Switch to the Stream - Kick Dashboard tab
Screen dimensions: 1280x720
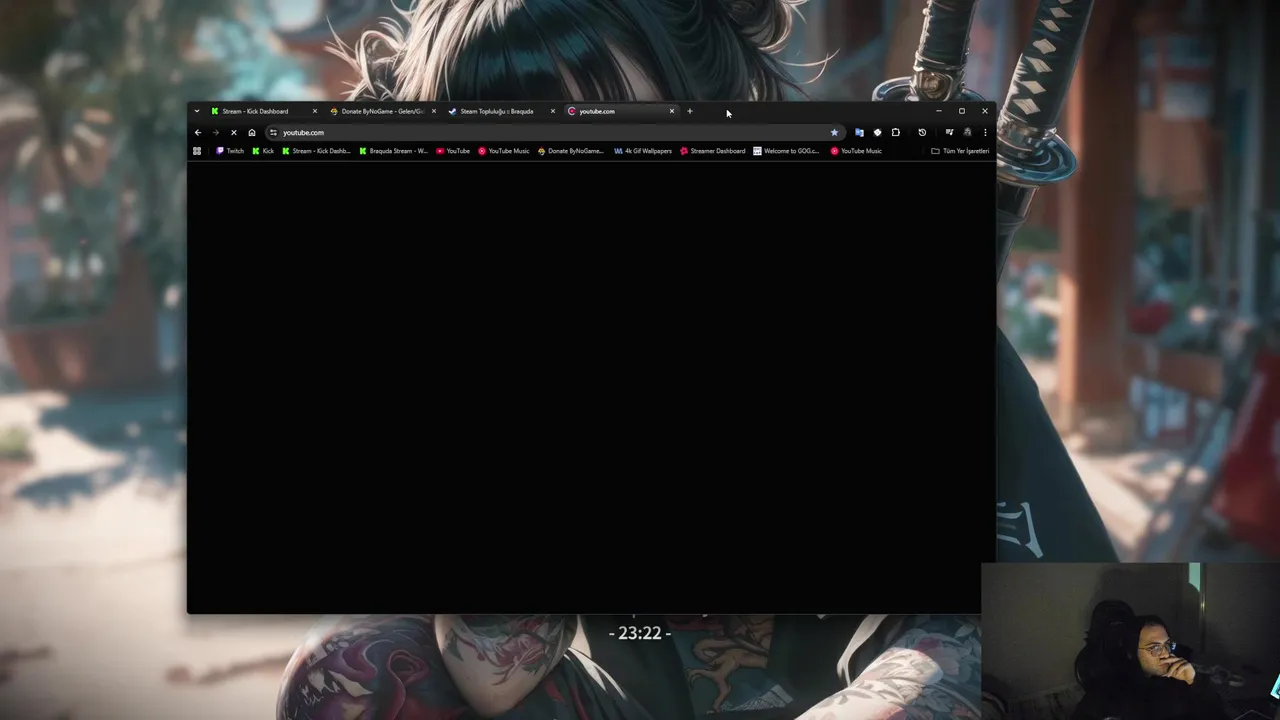pyautogui.click(x=263, y=111)
